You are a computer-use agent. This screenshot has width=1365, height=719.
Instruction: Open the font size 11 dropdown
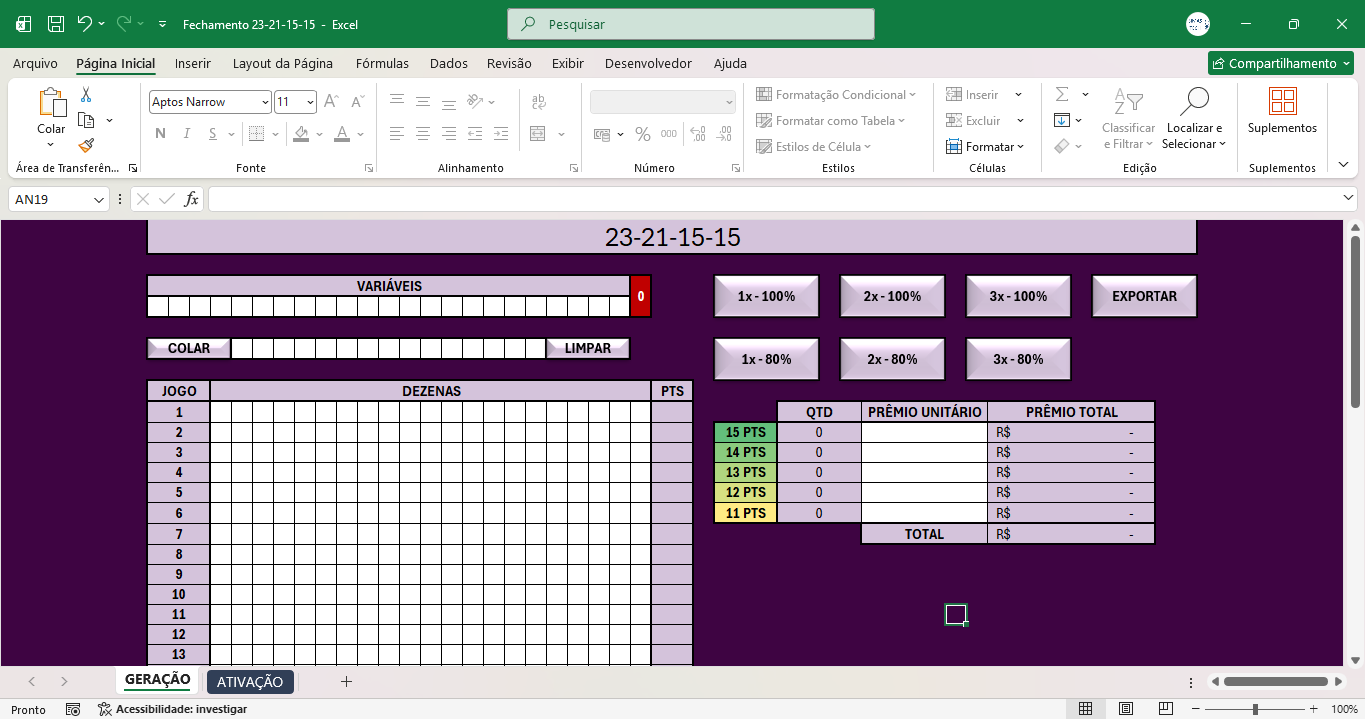point(311,102)
